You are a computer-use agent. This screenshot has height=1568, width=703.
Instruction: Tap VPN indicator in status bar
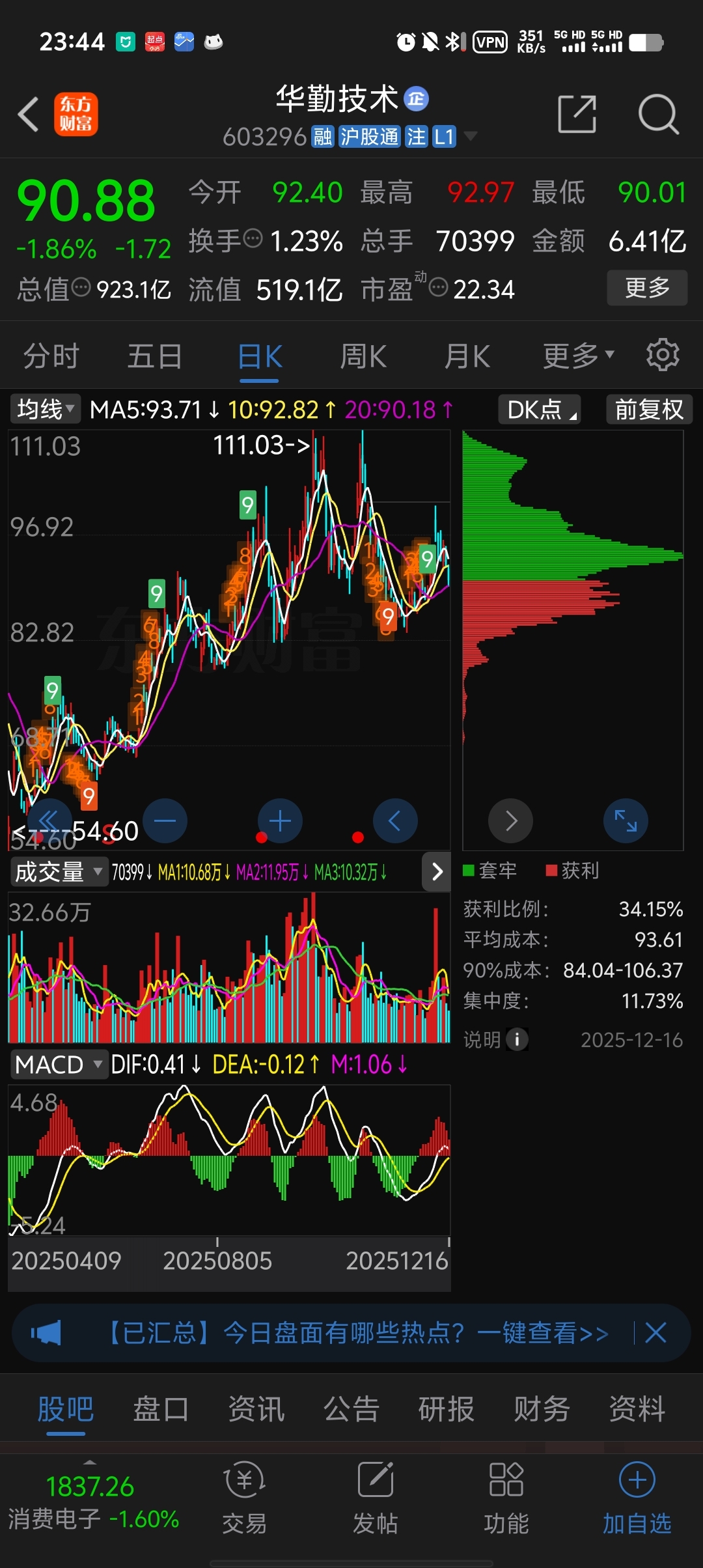(x=490, y=42)
